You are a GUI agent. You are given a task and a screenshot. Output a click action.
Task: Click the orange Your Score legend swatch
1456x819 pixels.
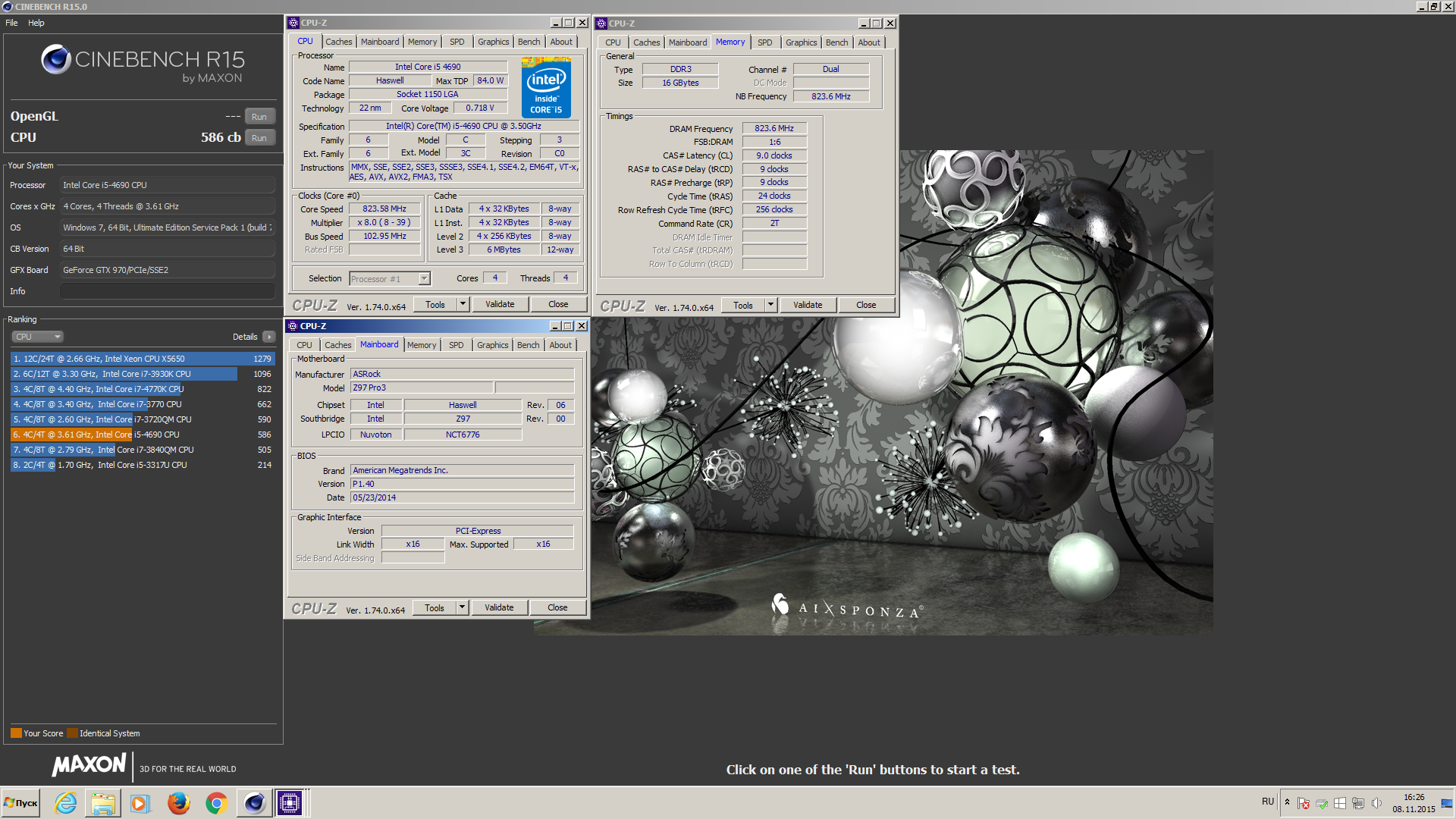tap(16, 733)
